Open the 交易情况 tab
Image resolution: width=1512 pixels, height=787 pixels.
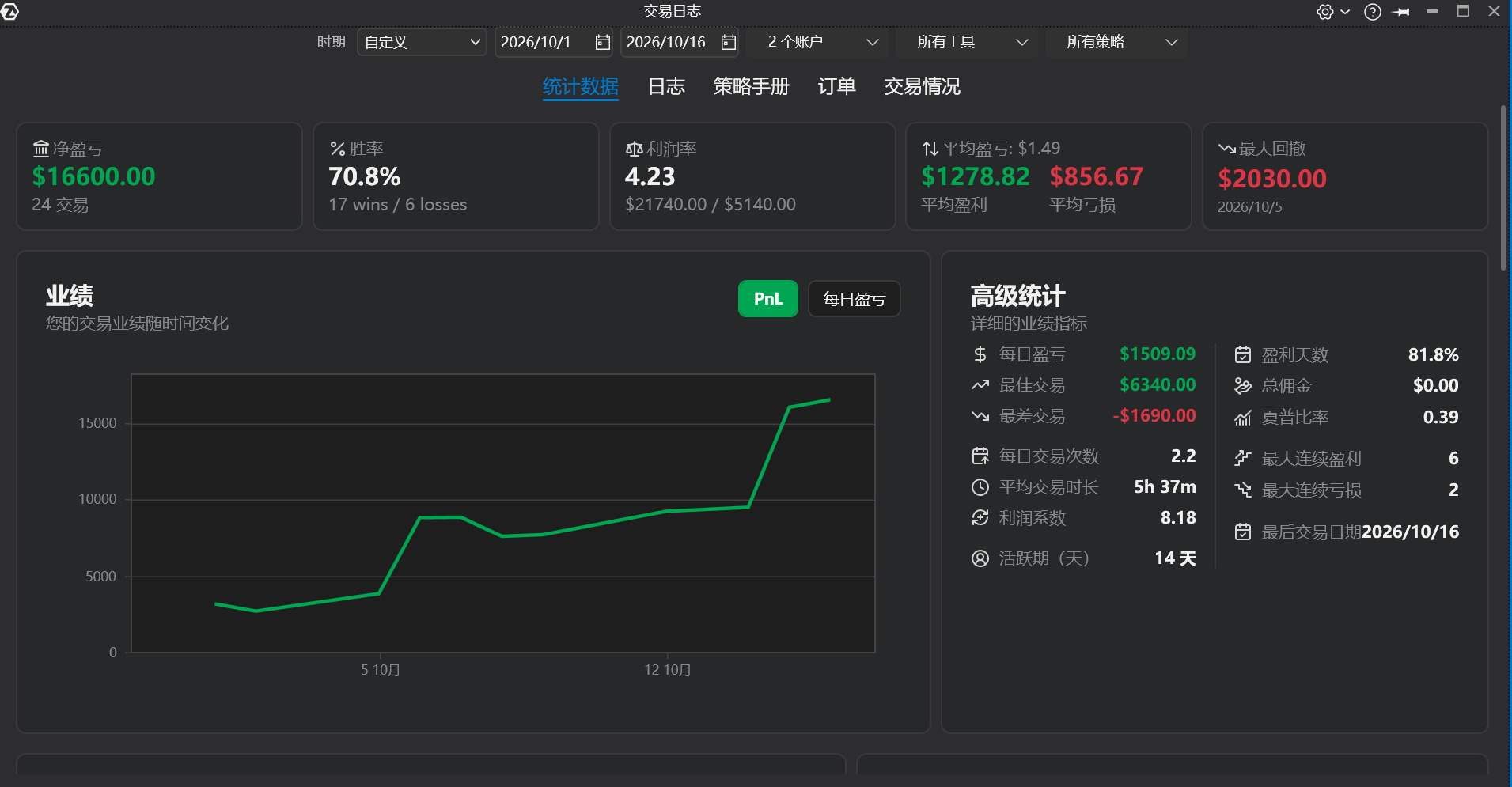point(923,86)
